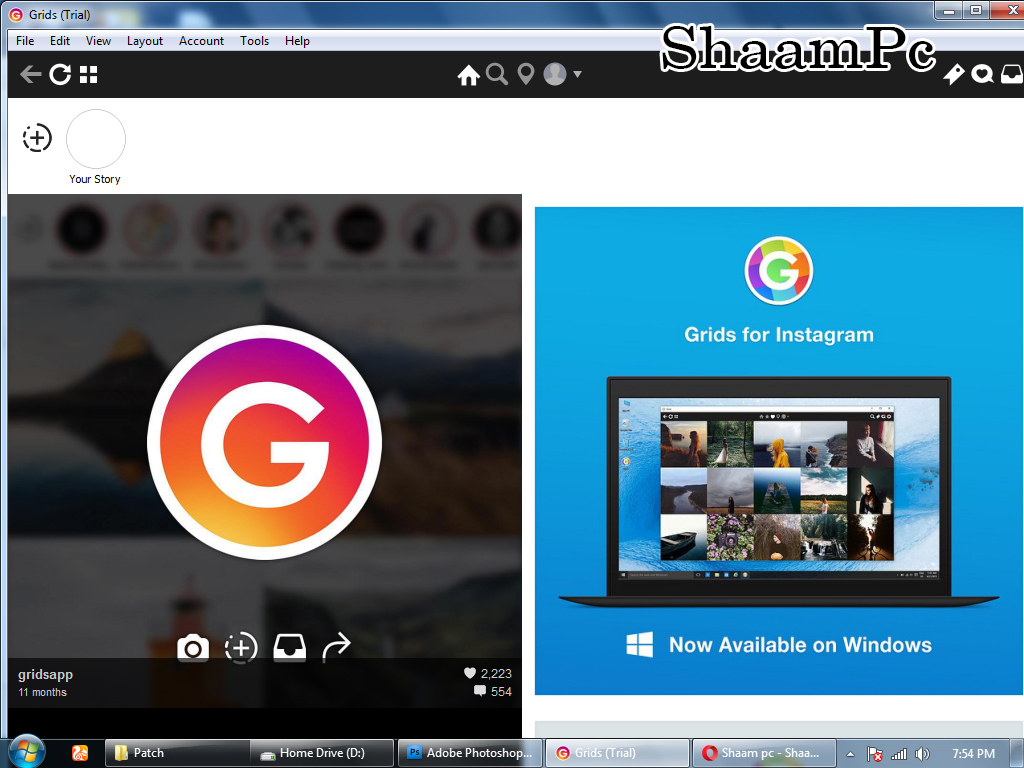The width and height of the screenshot is (1024, 768).
Task: Click the dashed plus icon on the post
Action: 241,648
